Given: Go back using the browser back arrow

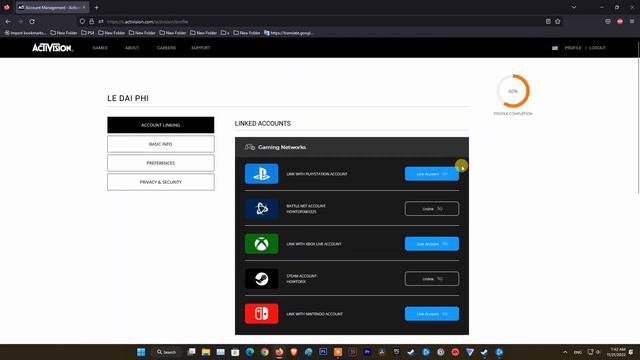Looking at the screenshot, I should pyautogui.click(x=8, y=21).
